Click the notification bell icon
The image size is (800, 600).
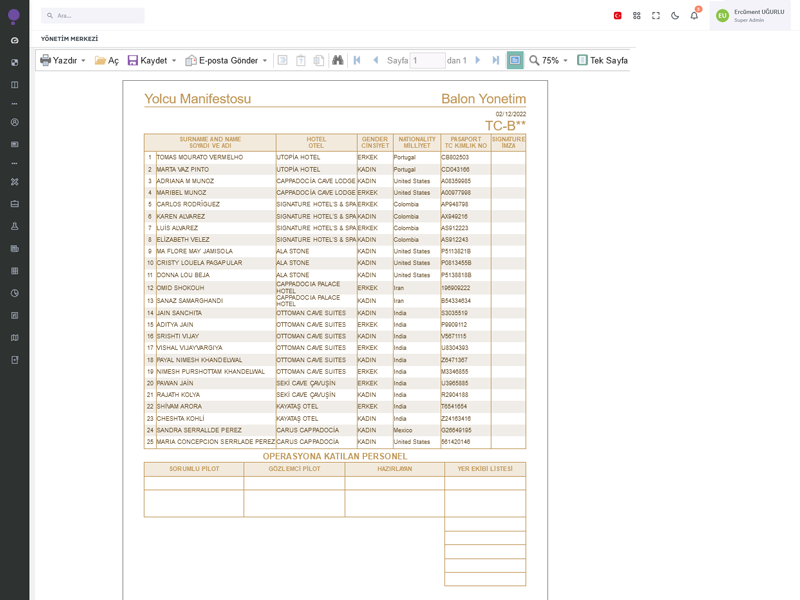(694, 16)
